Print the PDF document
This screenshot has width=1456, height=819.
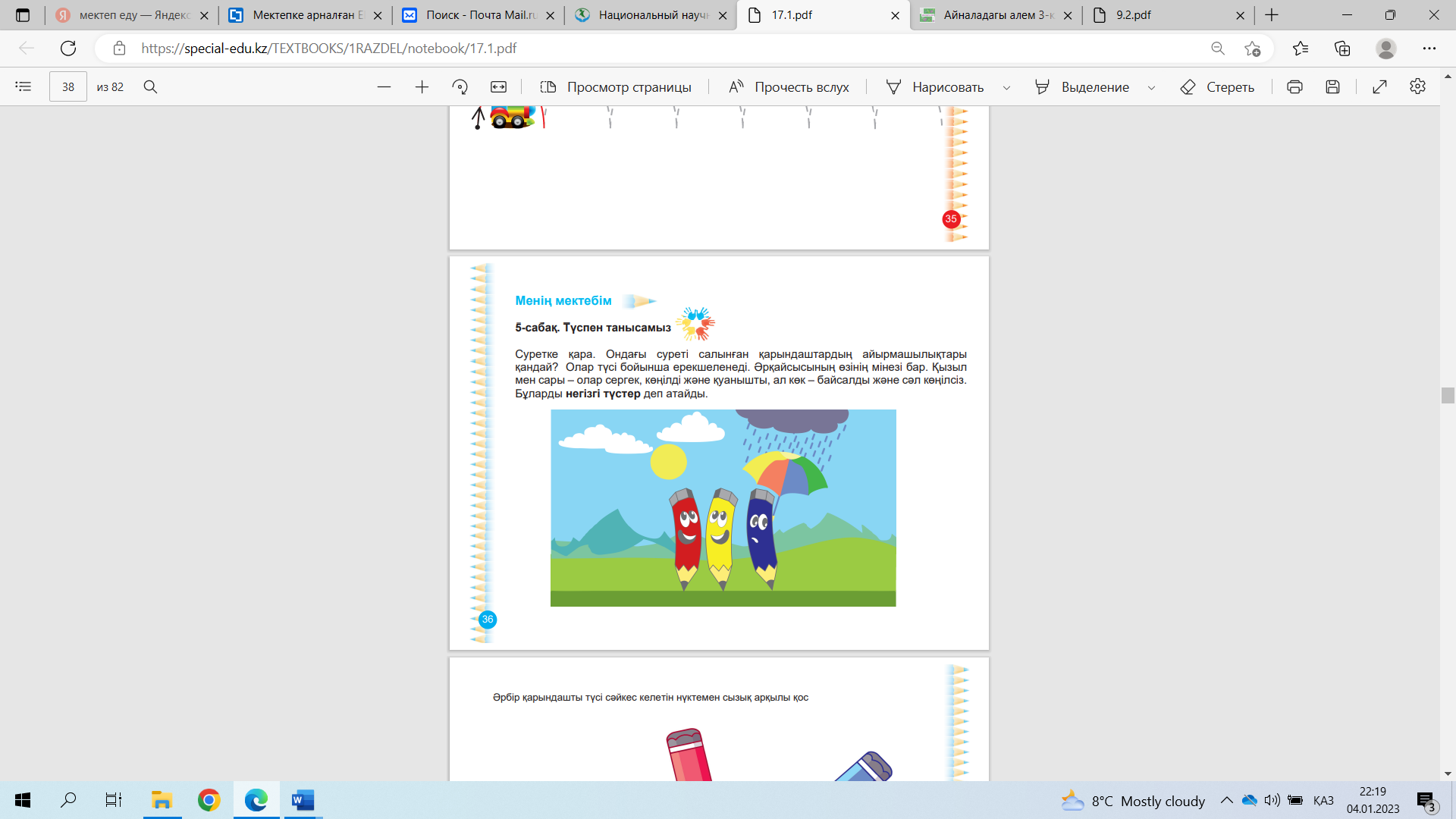pos(1294,86)
